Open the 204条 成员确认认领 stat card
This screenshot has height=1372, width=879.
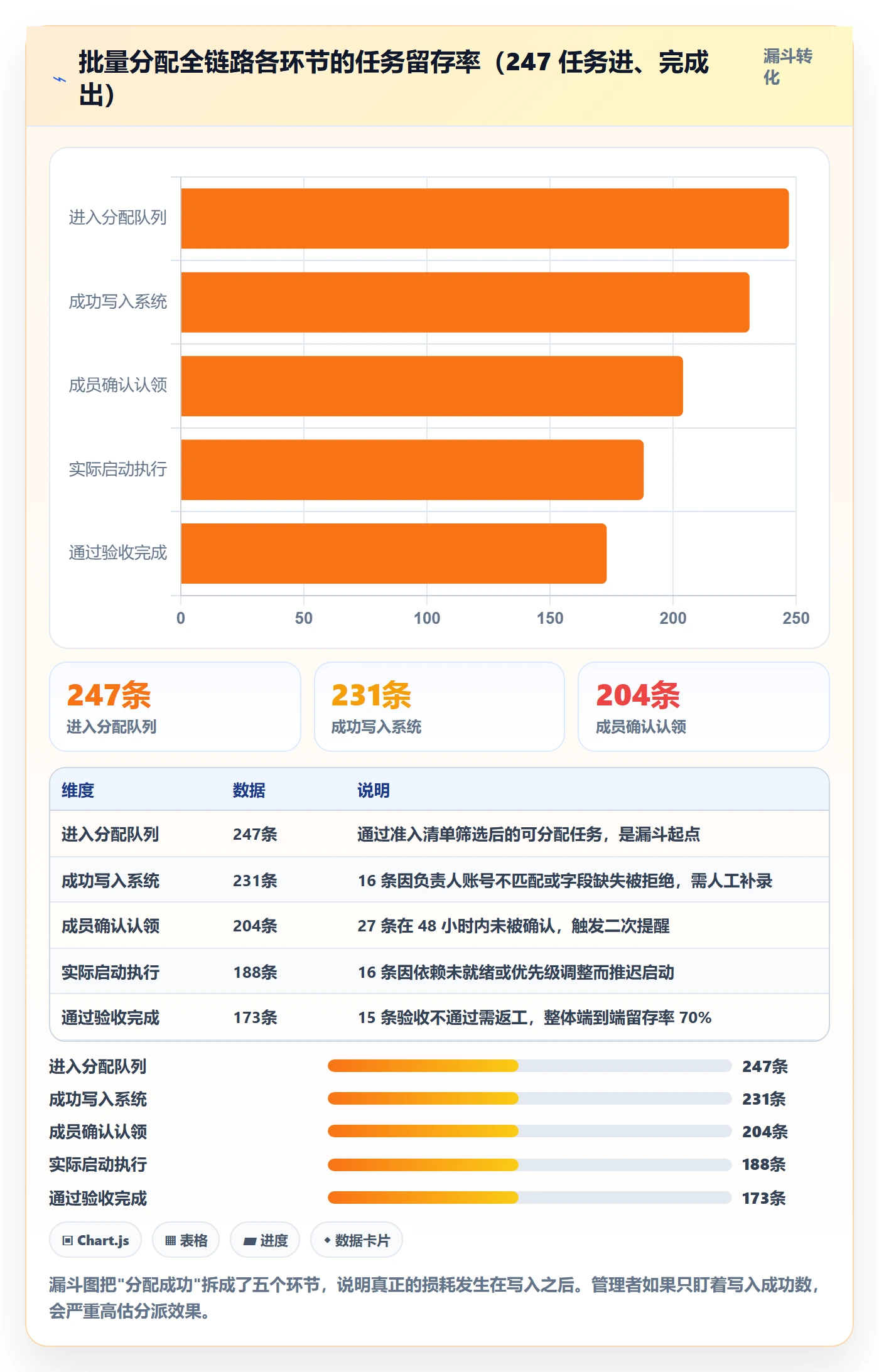(704, 707)
